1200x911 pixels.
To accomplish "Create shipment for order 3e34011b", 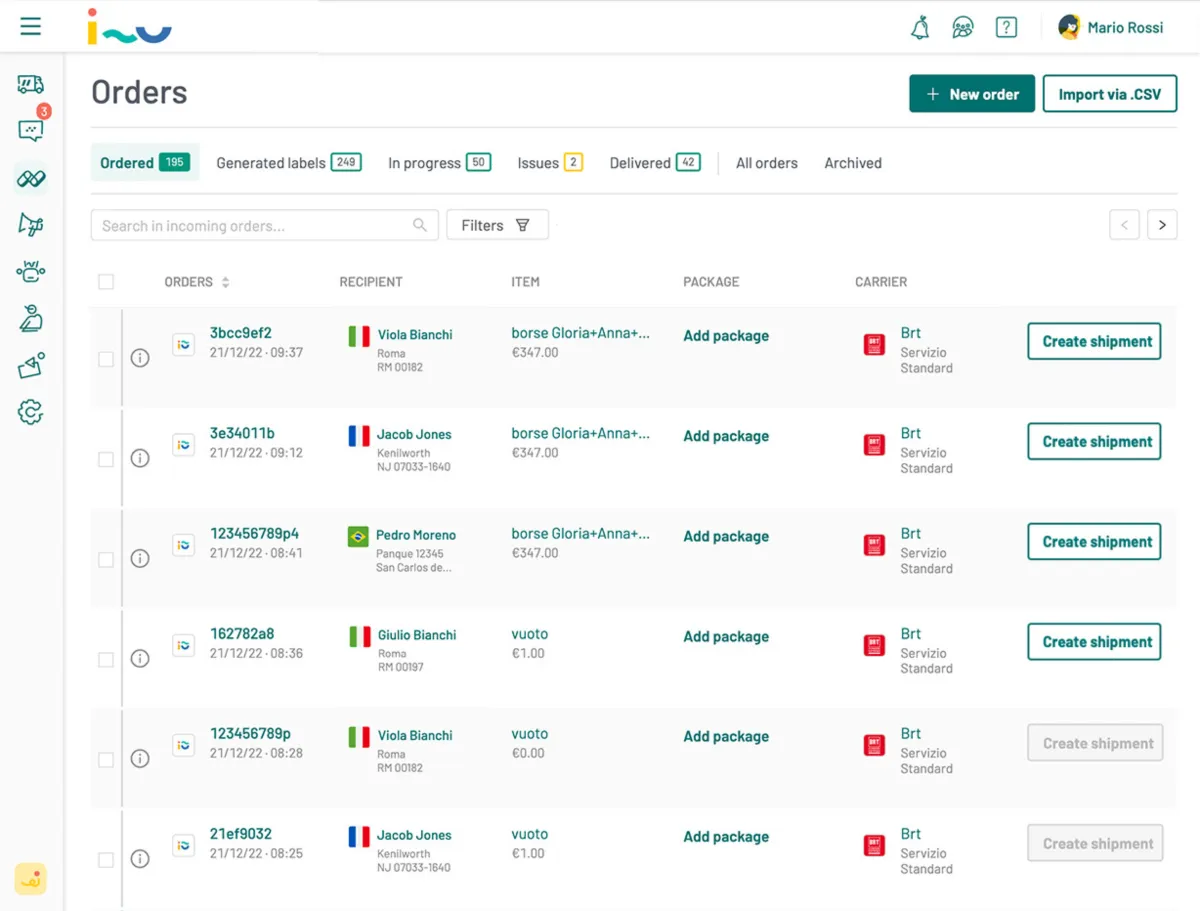I will tap(1095, 441).
